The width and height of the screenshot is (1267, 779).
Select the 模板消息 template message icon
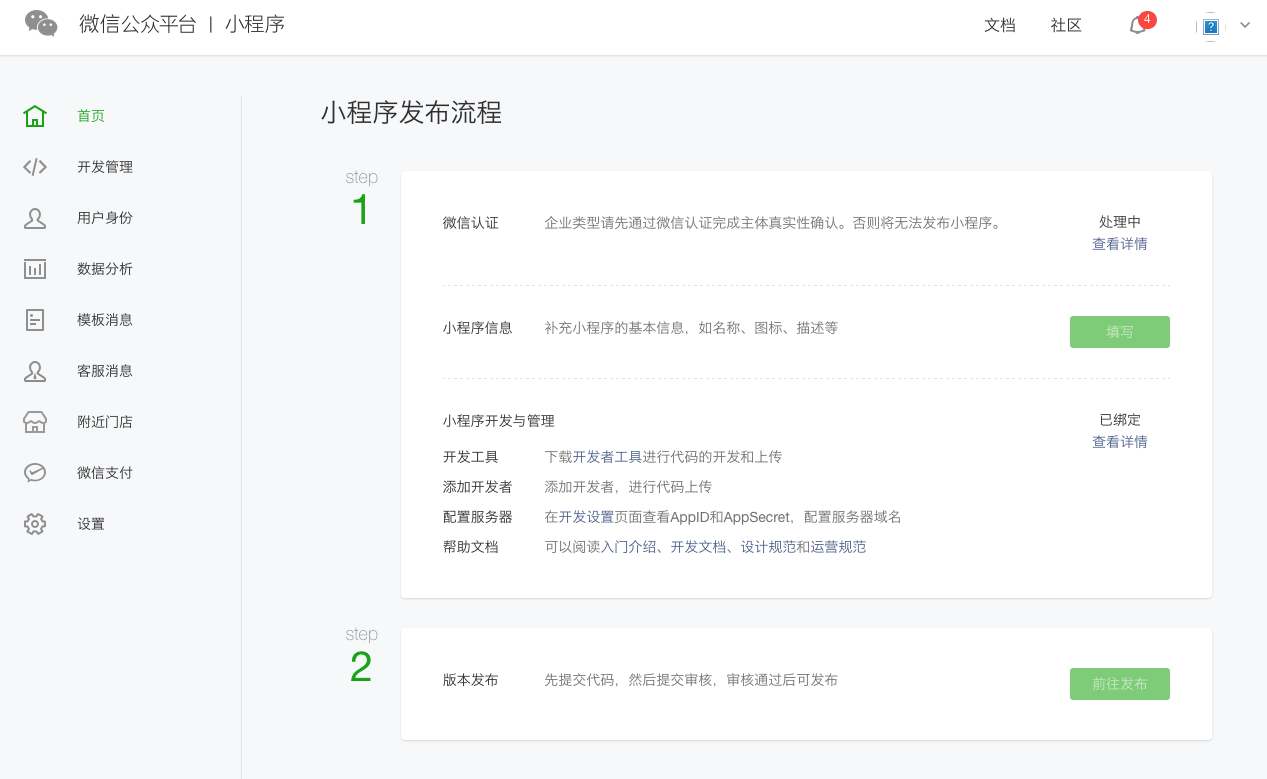[x=35, y=319]
